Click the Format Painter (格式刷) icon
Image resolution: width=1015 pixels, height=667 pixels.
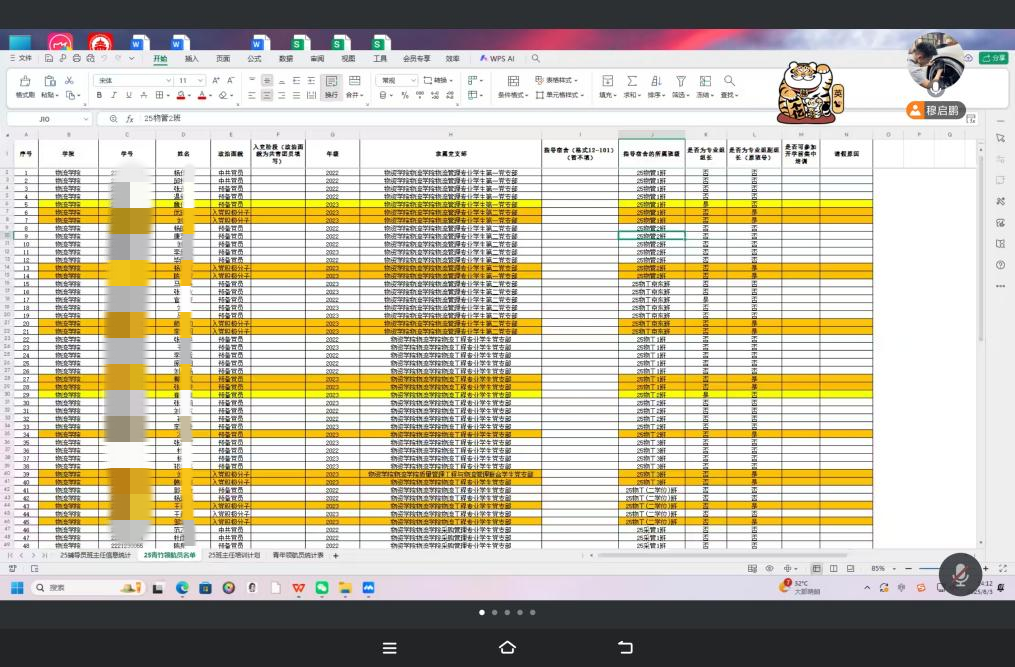24,85
